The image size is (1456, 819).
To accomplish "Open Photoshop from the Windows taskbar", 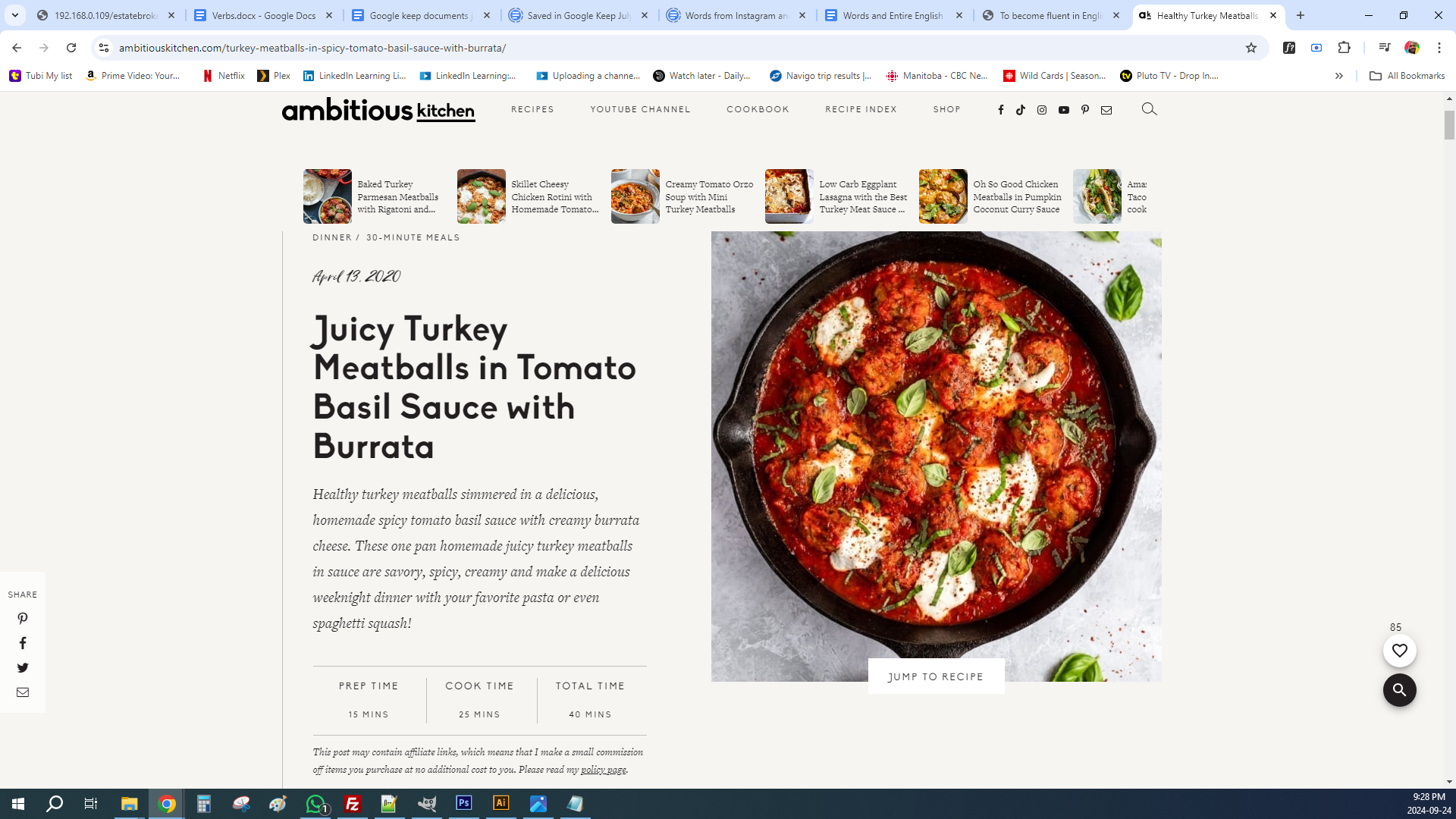I will tap(464, 803).
